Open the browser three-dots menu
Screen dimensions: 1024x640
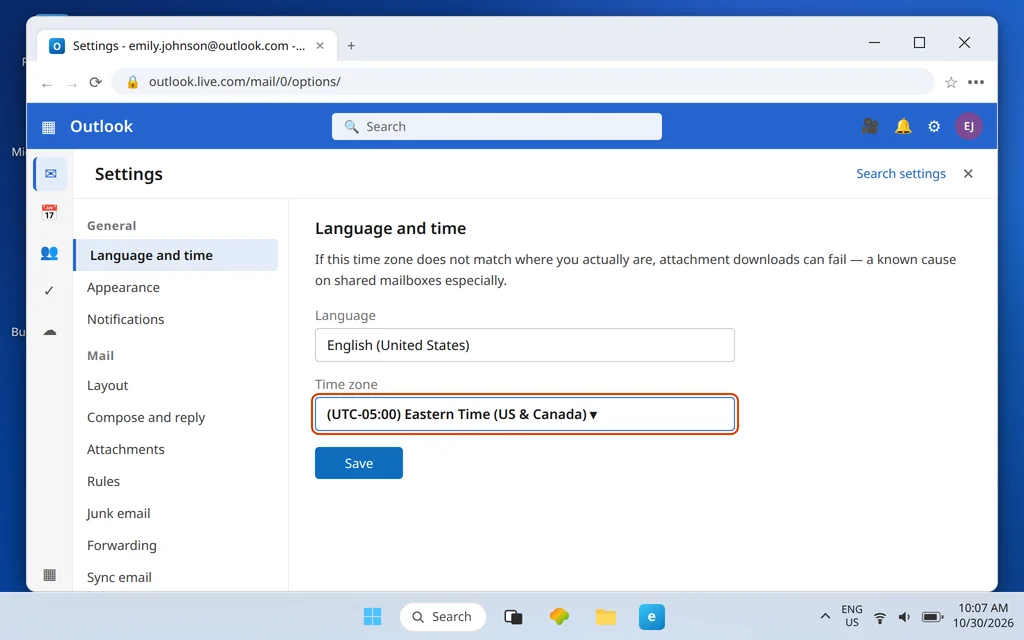[x=976, y=82]
